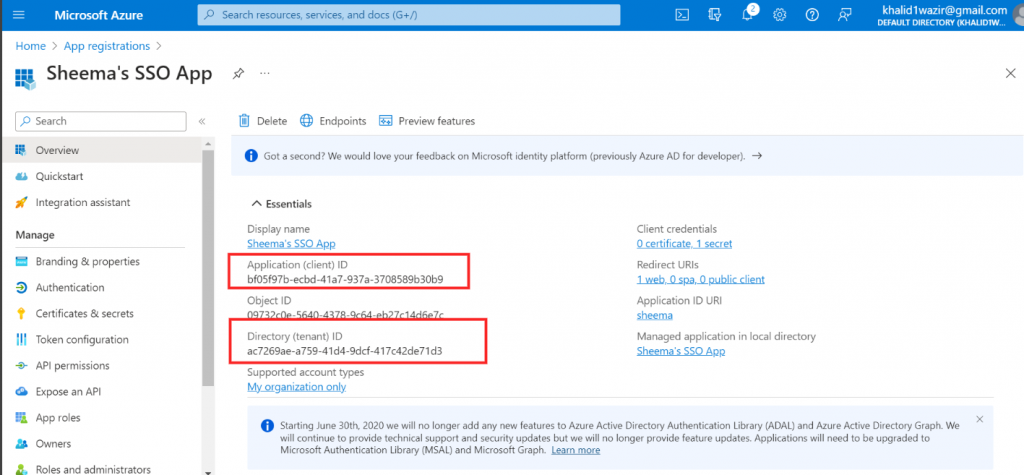
Task: Open API permissions icon
Action: pos(22,366)
